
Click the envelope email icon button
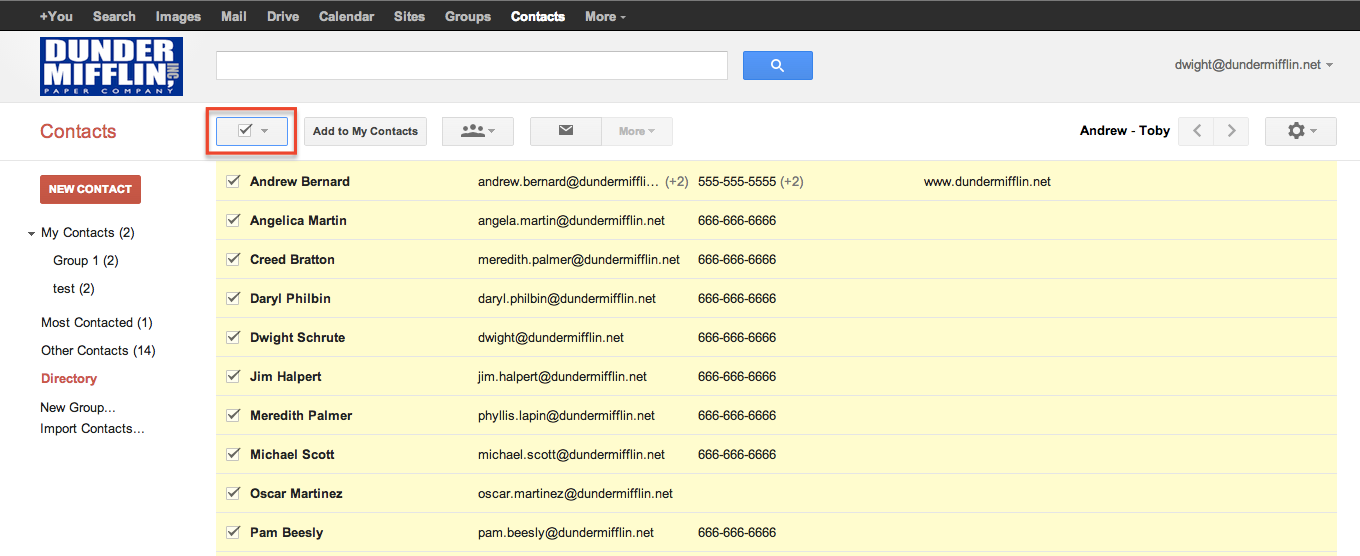click(566, 131)
